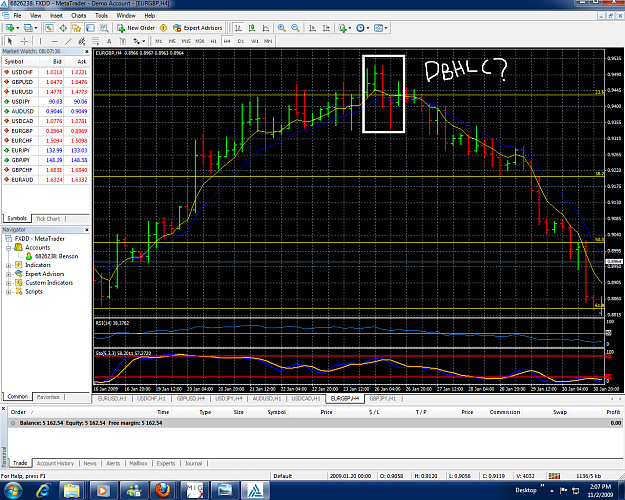
Task: Launch MetaEditor with the yellow diamond icon
Action: [163, 28]
